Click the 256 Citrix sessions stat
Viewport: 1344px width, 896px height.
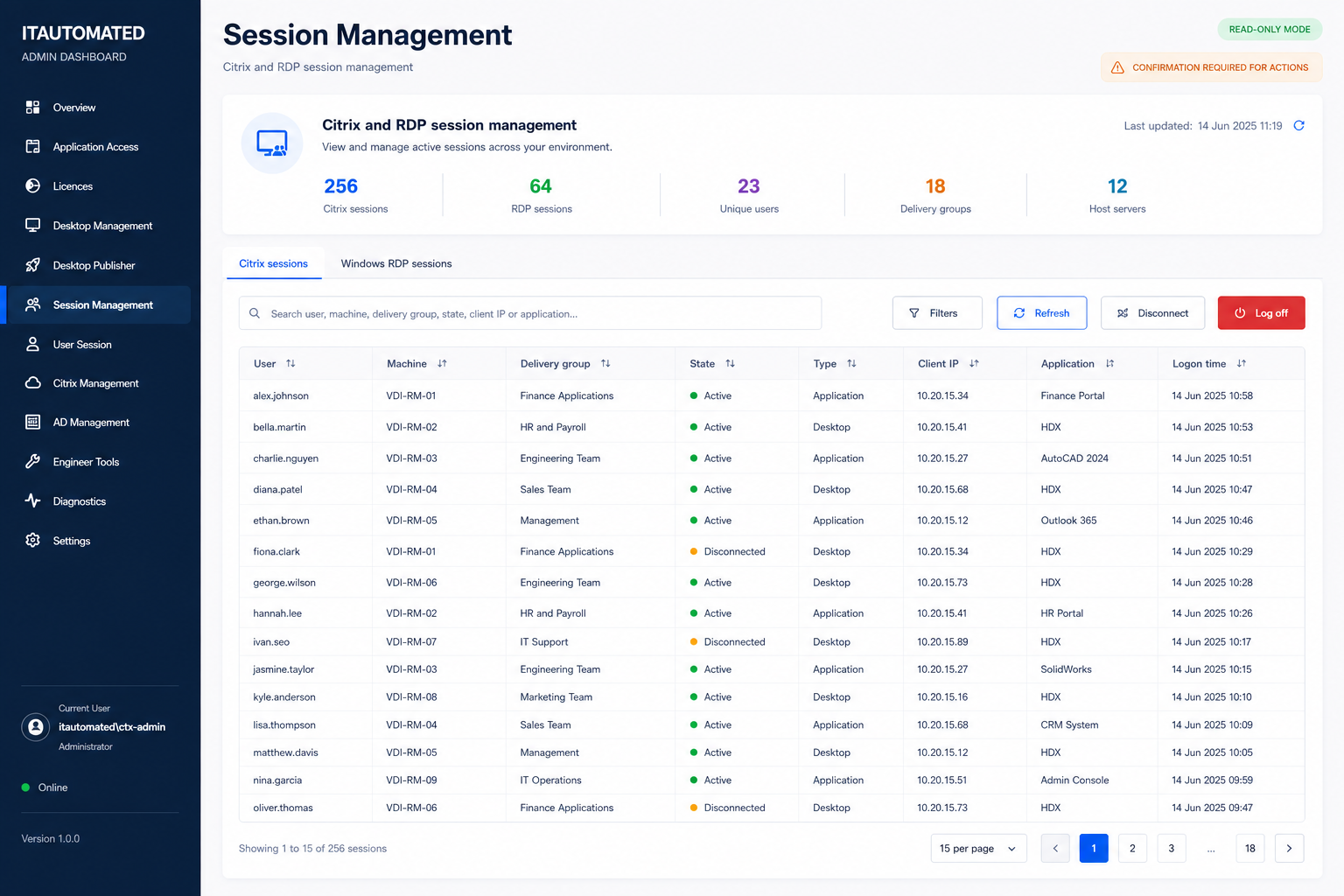click(355, 196)
